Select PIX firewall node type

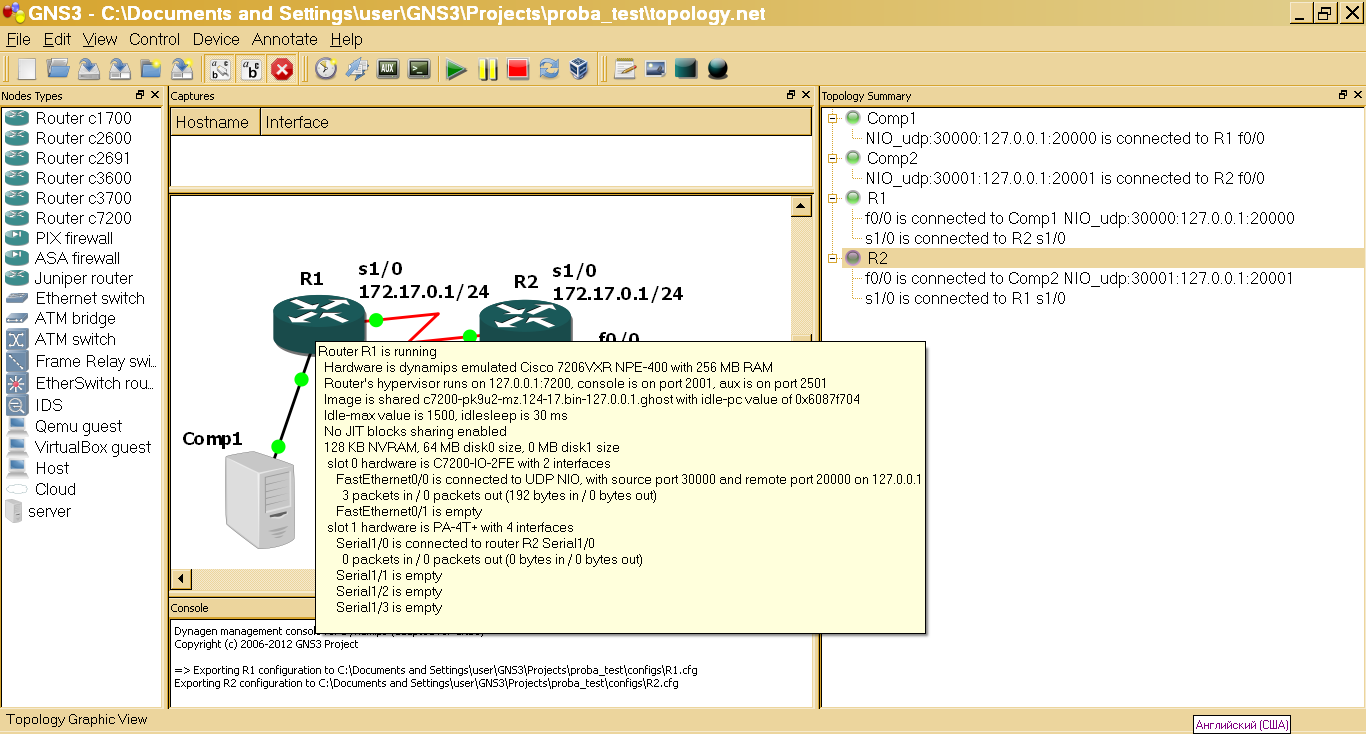[x=81, y=238]
